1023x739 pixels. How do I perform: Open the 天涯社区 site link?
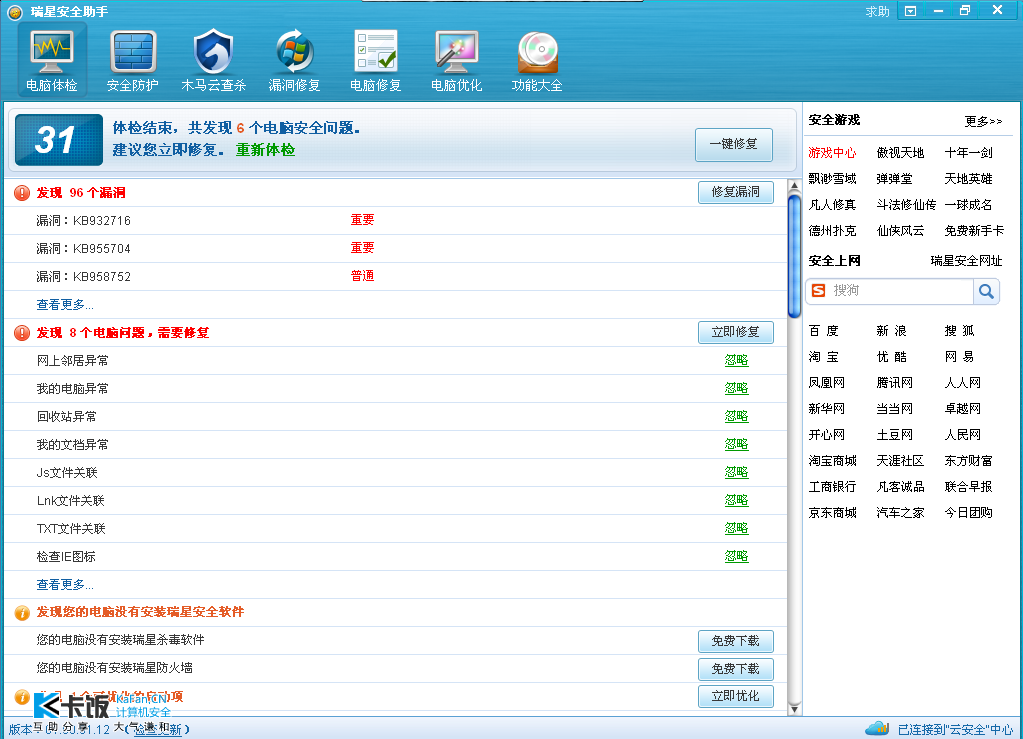coord(900,460)
